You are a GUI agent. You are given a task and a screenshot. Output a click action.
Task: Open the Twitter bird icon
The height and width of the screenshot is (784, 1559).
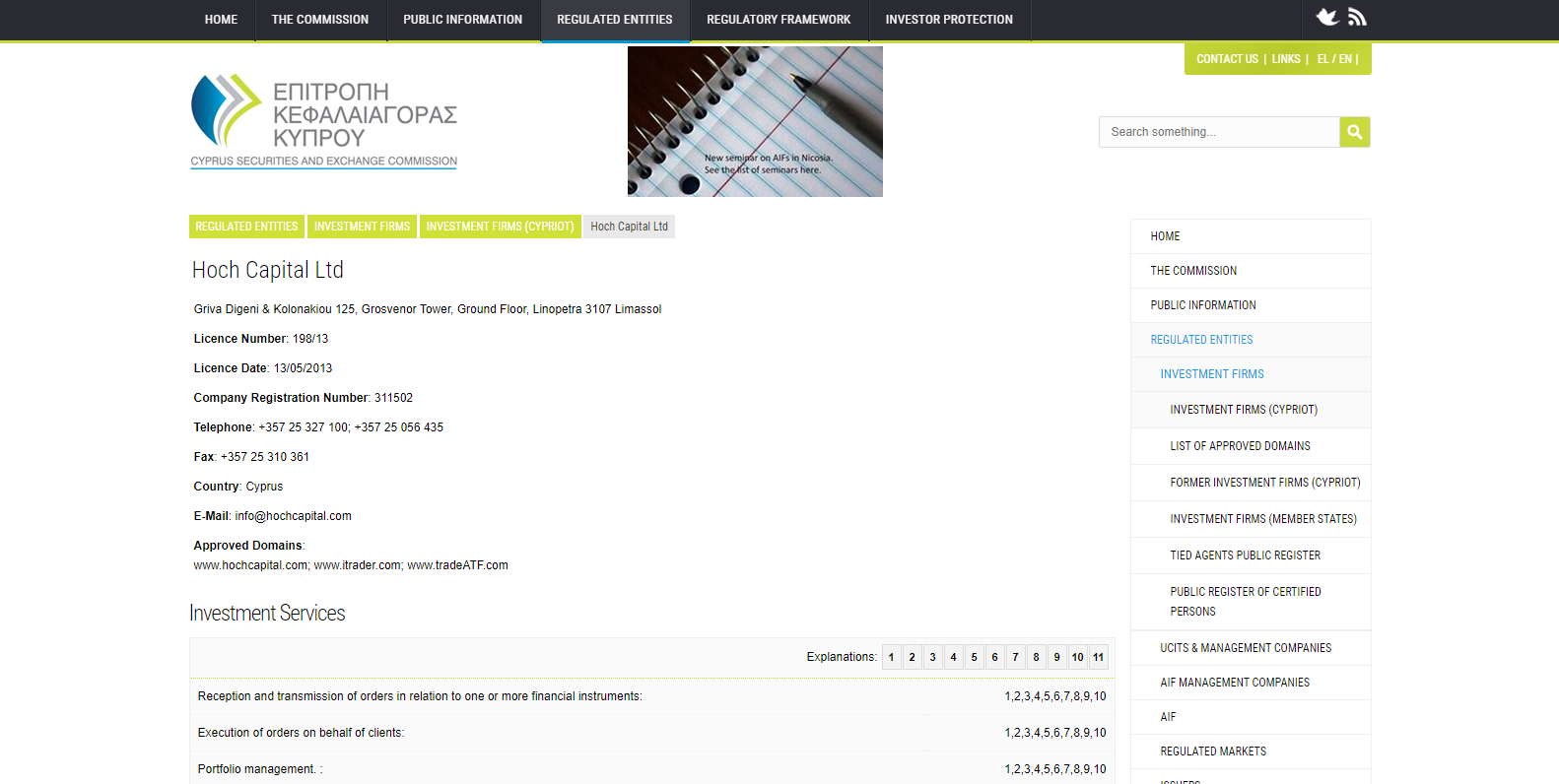[x=1327, y=17]
